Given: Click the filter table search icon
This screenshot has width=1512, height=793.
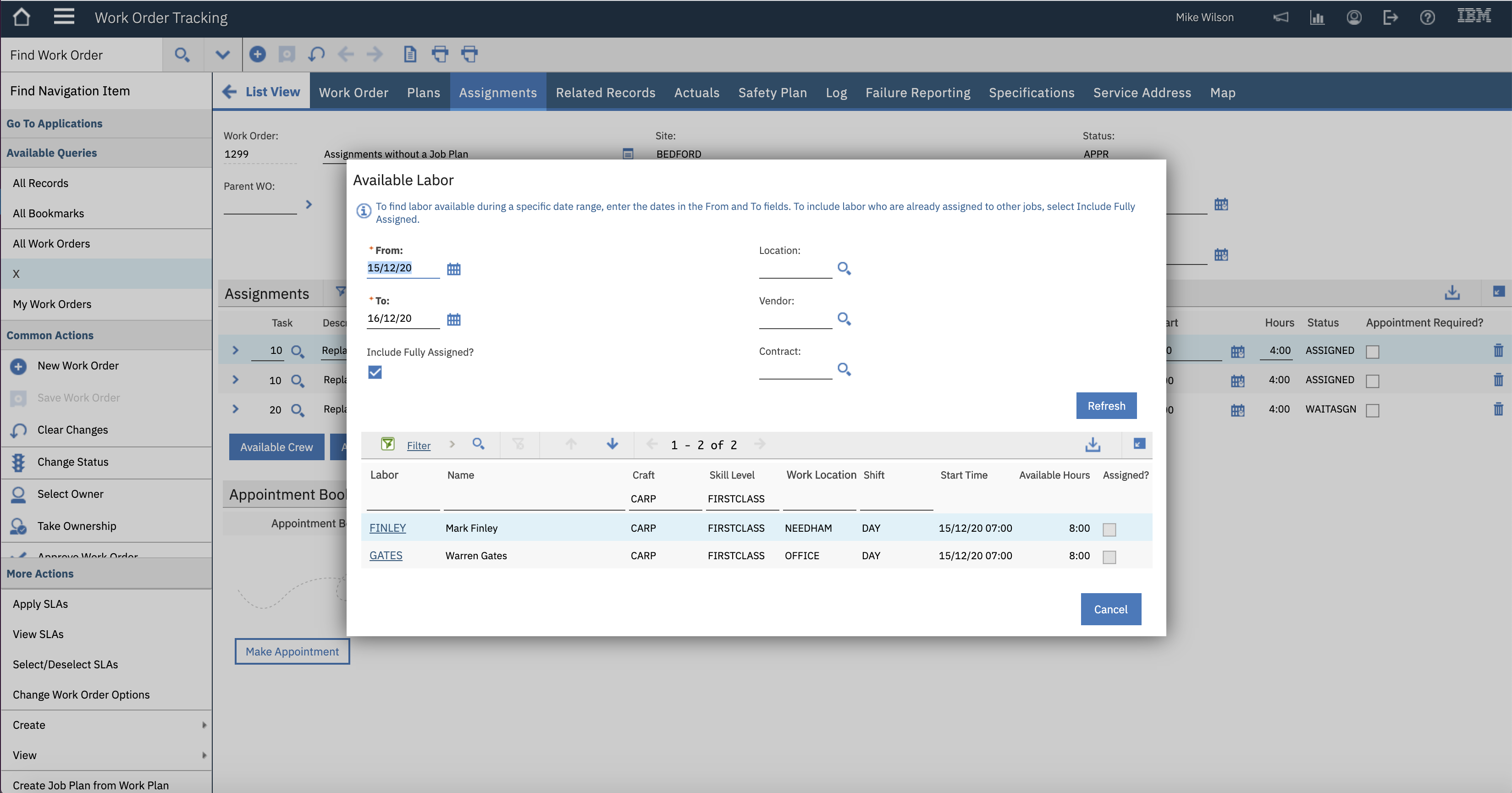Looking at the screenshot, I should click(478, 444).
